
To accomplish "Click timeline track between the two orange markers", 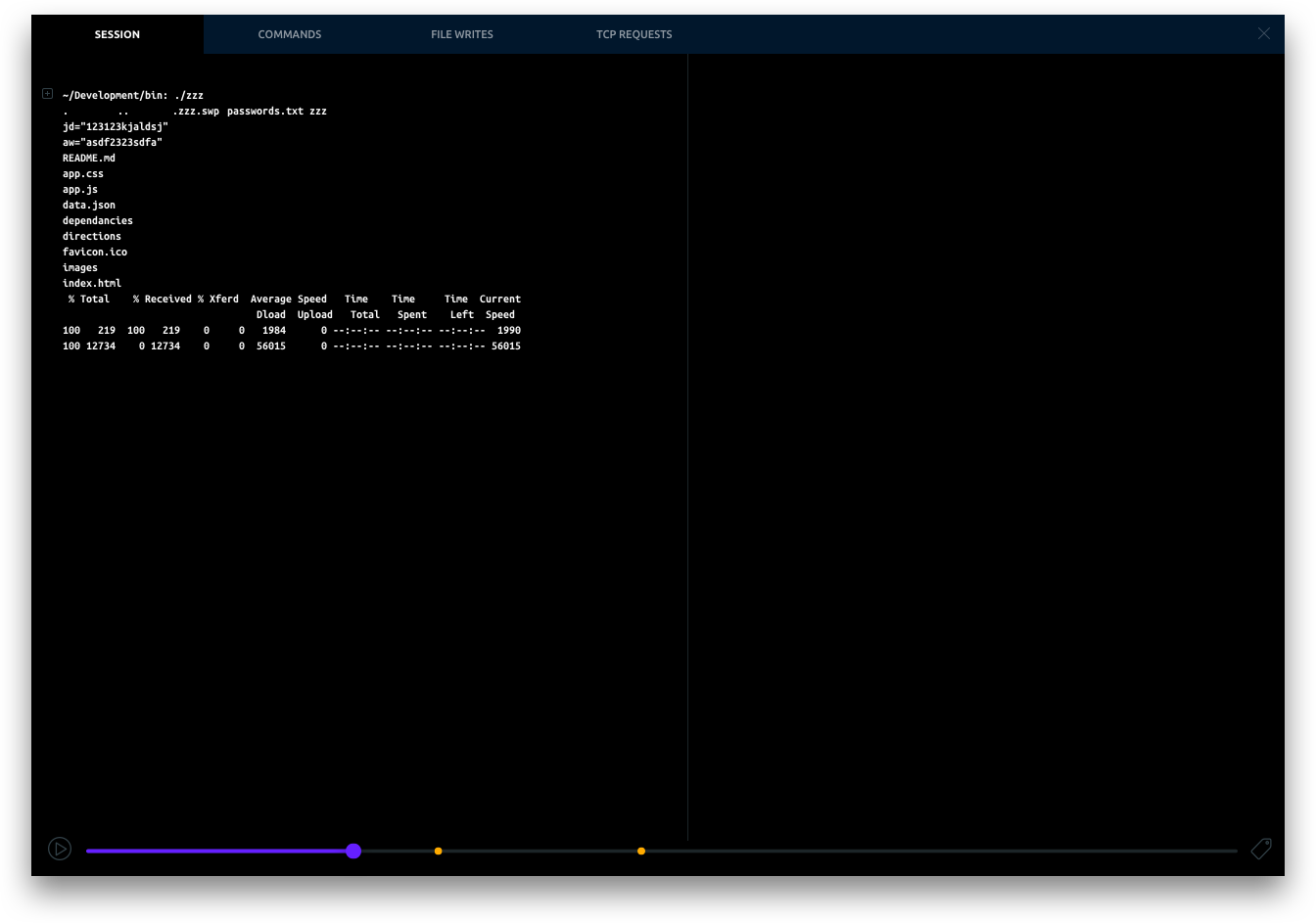I will [539, 851].
